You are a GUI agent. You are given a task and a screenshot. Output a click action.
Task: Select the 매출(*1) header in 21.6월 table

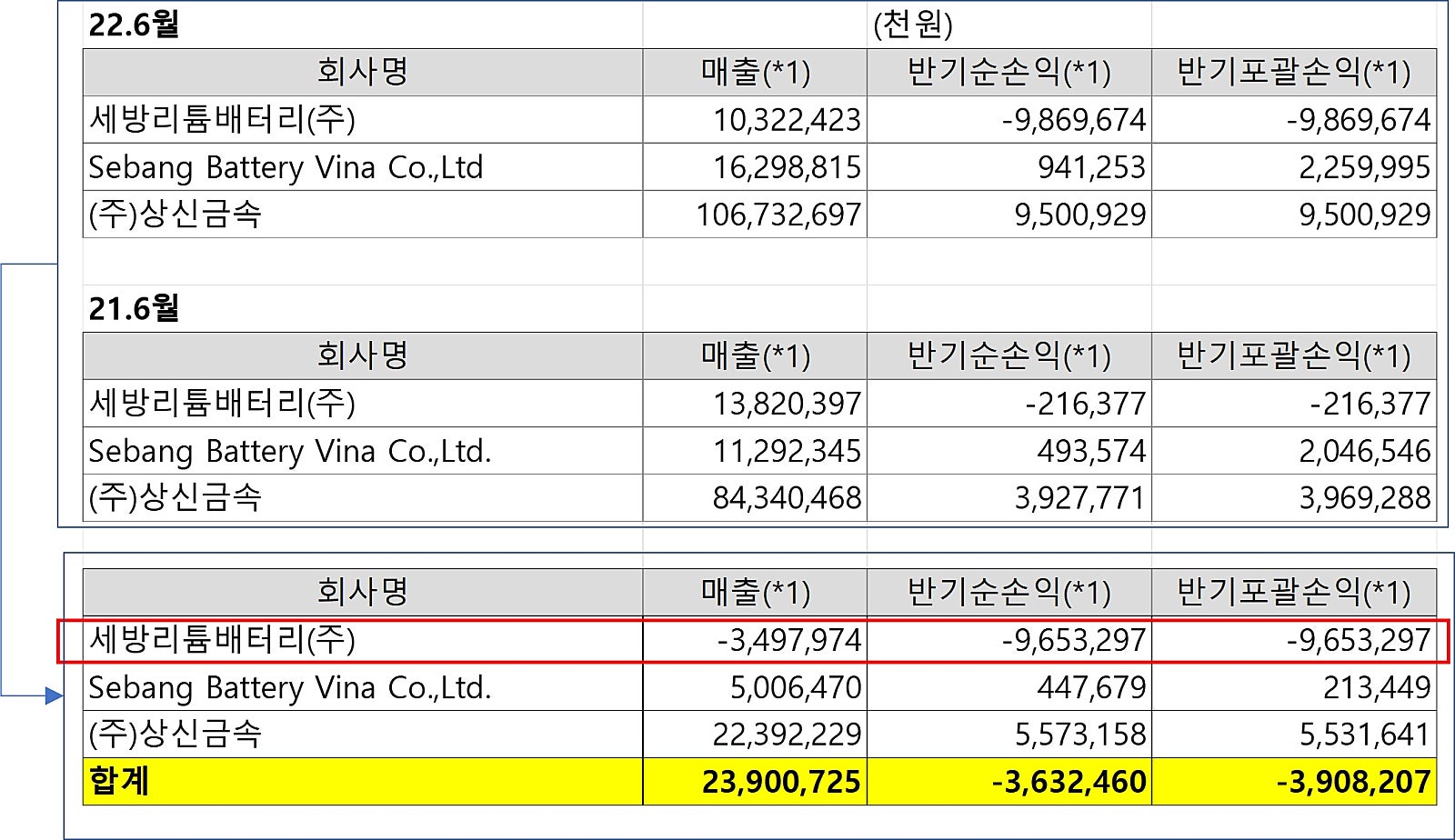pyautogui.click(x=755, y=356)
